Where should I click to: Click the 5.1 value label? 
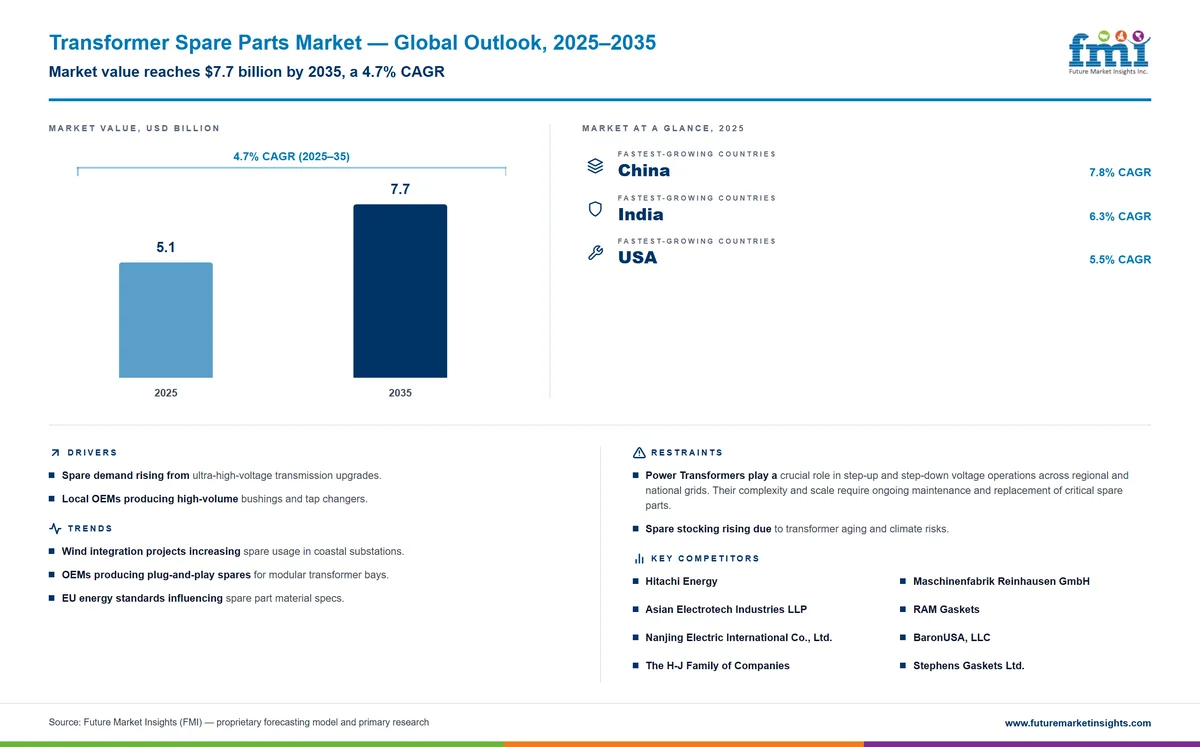point(166,247)
